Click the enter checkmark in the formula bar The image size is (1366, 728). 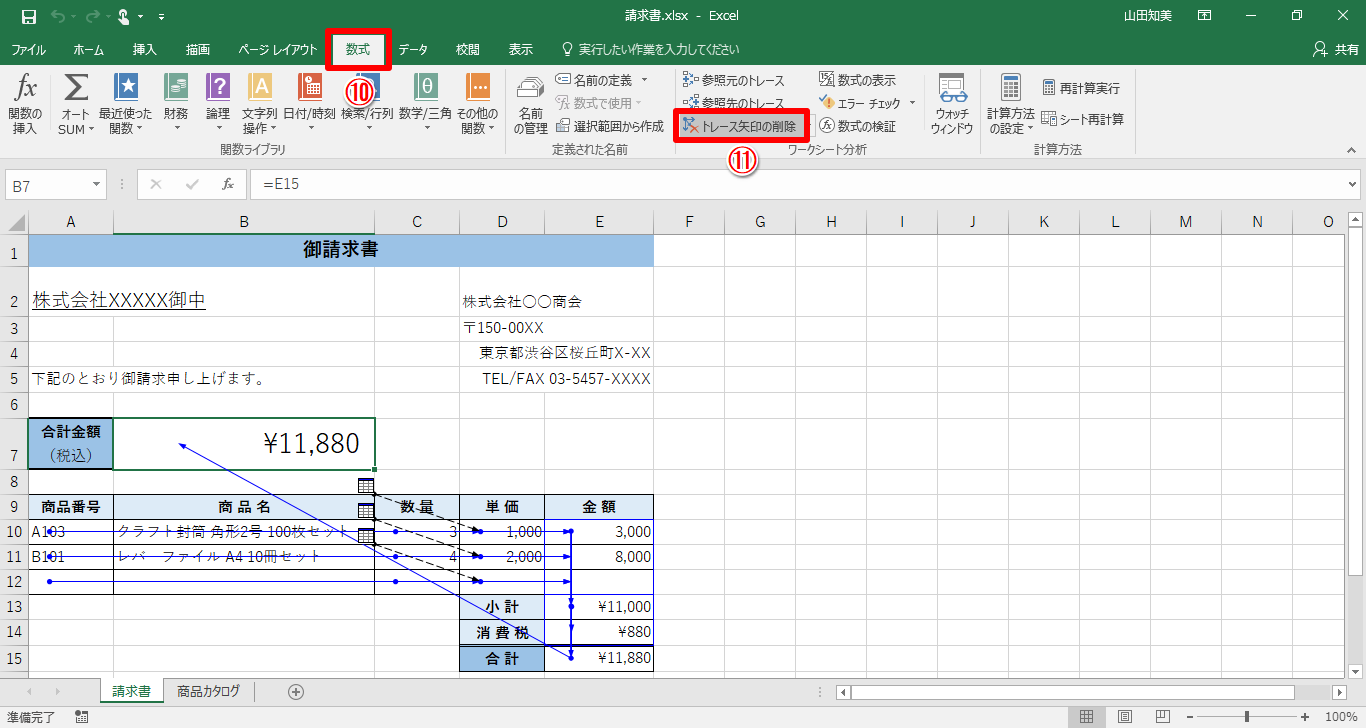192,184
